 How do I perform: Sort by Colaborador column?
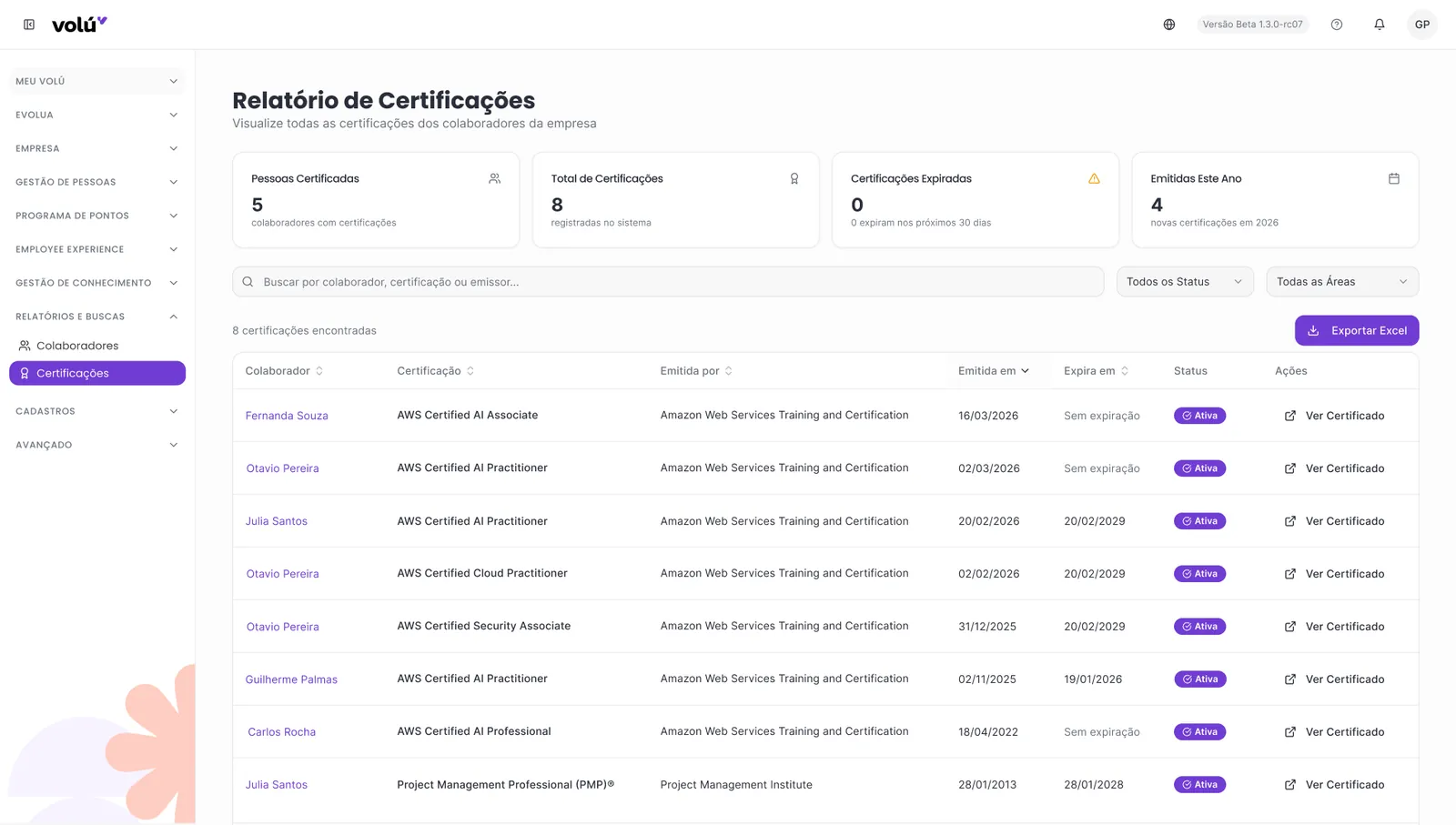pyautogui.click(x=284, y=371)
